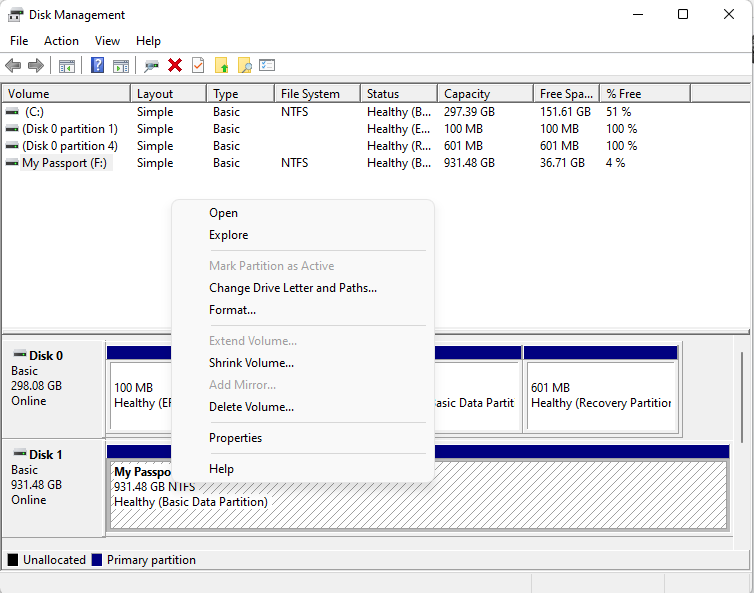Sort by the File System column header
Image resolution: width=754 pixels, height=593 pixels.
318,94
